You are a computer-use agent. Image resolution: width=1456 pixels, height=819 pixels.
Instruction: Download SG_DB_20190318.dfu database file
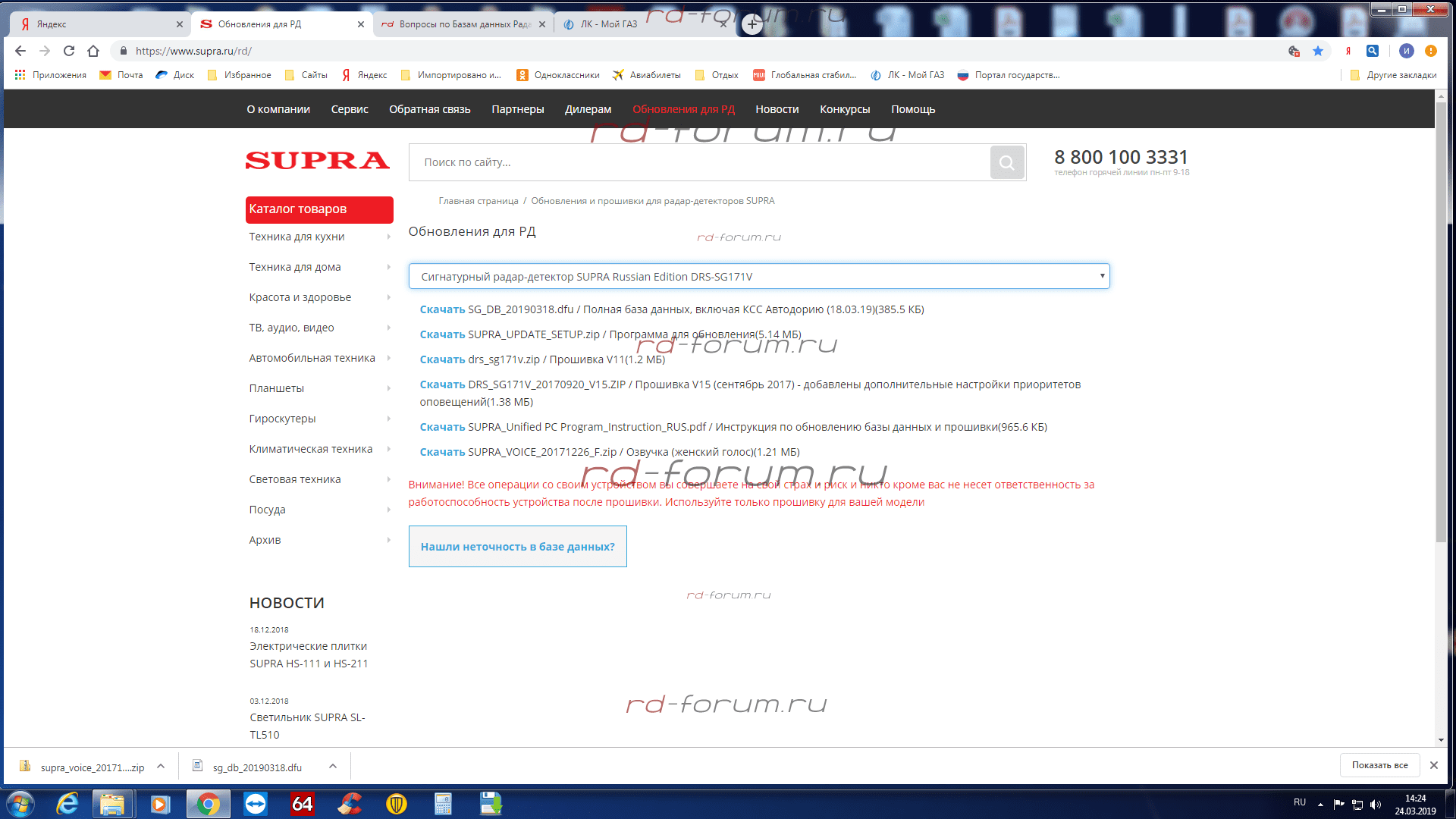pos(442,309)
